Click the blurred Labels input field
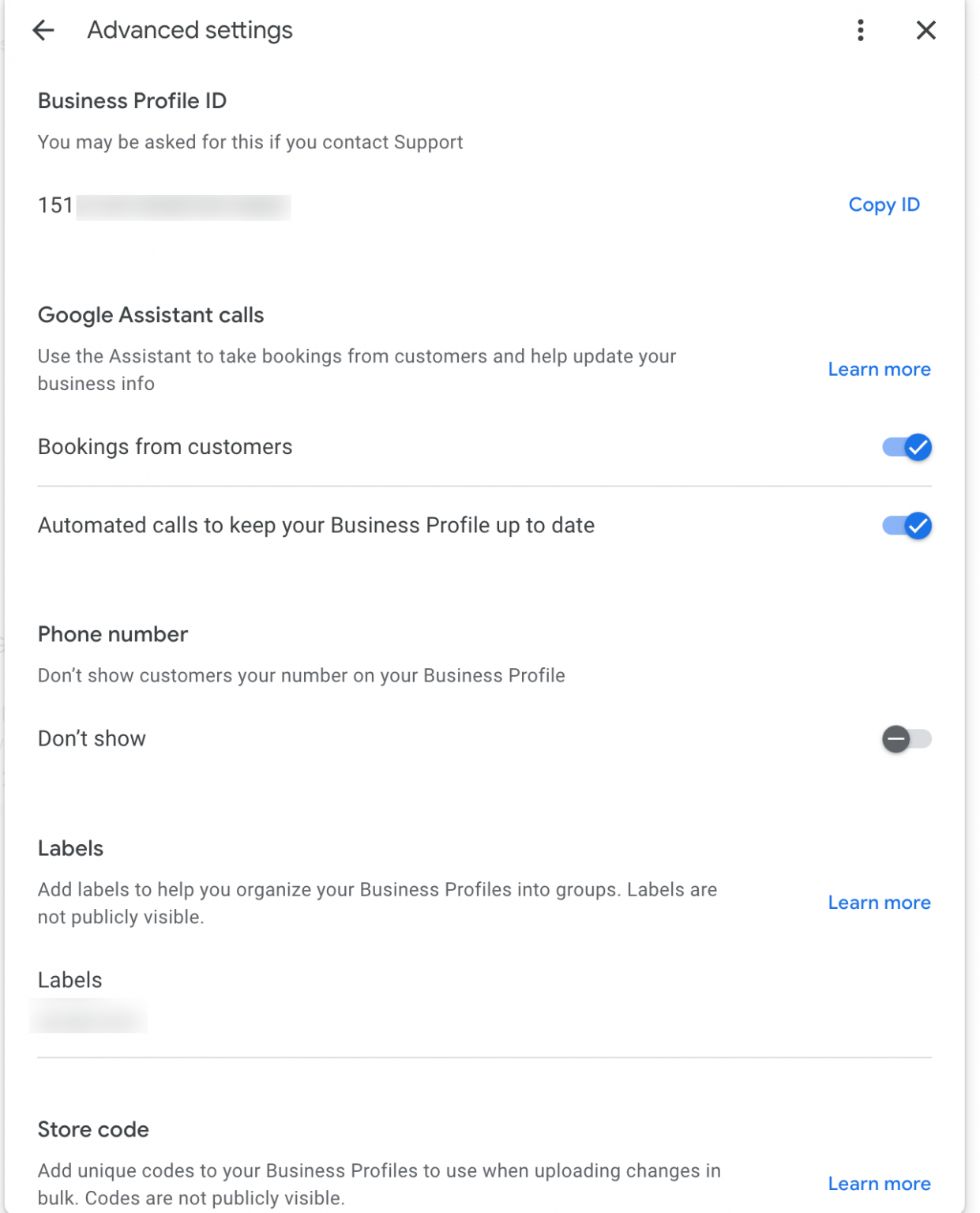This screenshot has height=1213, width=980. click(x=88, y=1017)
